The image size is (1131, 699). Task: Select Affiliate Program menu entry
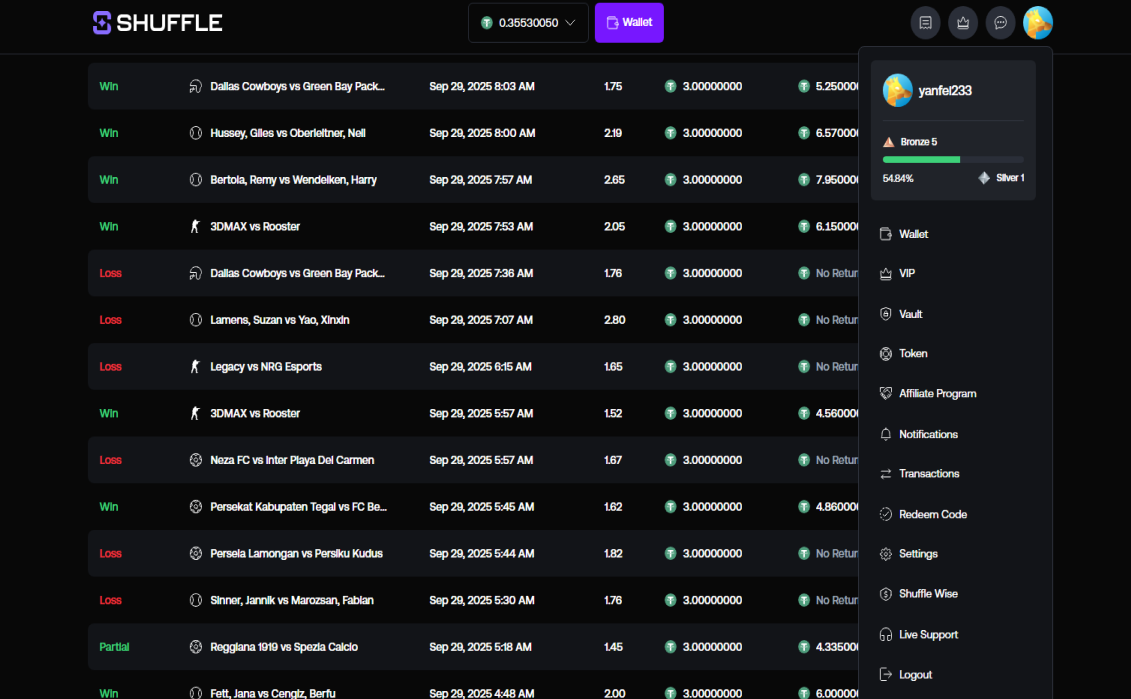click(936, 394)
